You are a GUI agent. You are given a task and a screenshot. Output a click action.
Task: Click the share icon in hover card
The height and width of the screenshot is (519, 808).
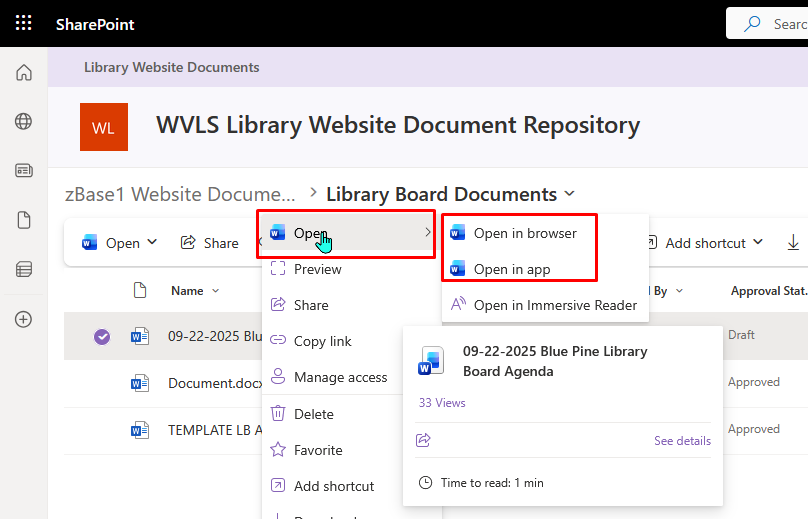423,440
